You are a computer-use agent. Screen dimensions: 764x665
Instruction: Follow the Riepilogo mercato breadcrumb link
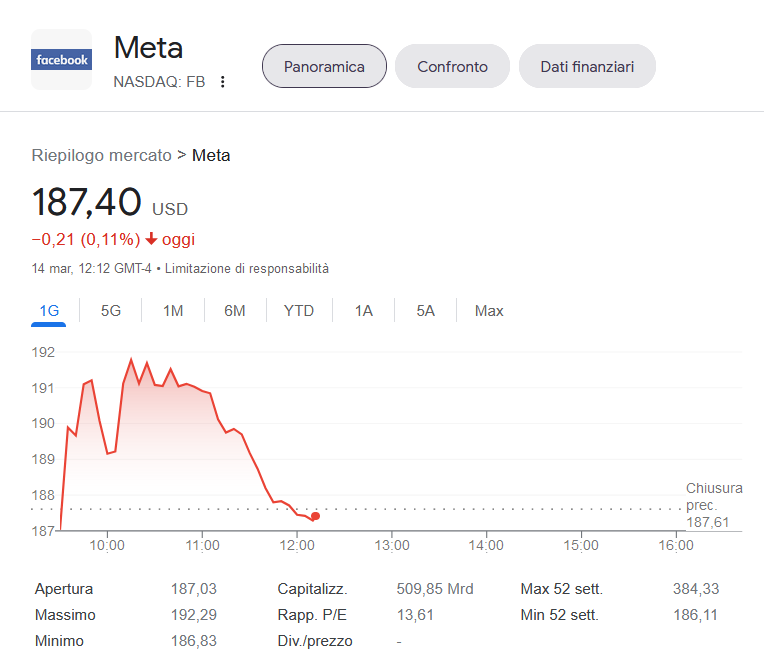point(101,155)
